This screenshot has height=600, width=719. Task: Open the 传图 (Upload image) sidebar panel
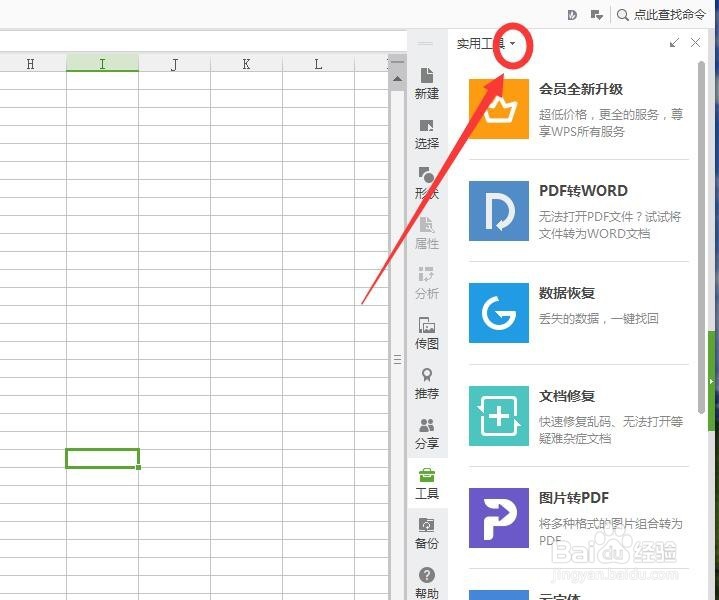point(427,333)
